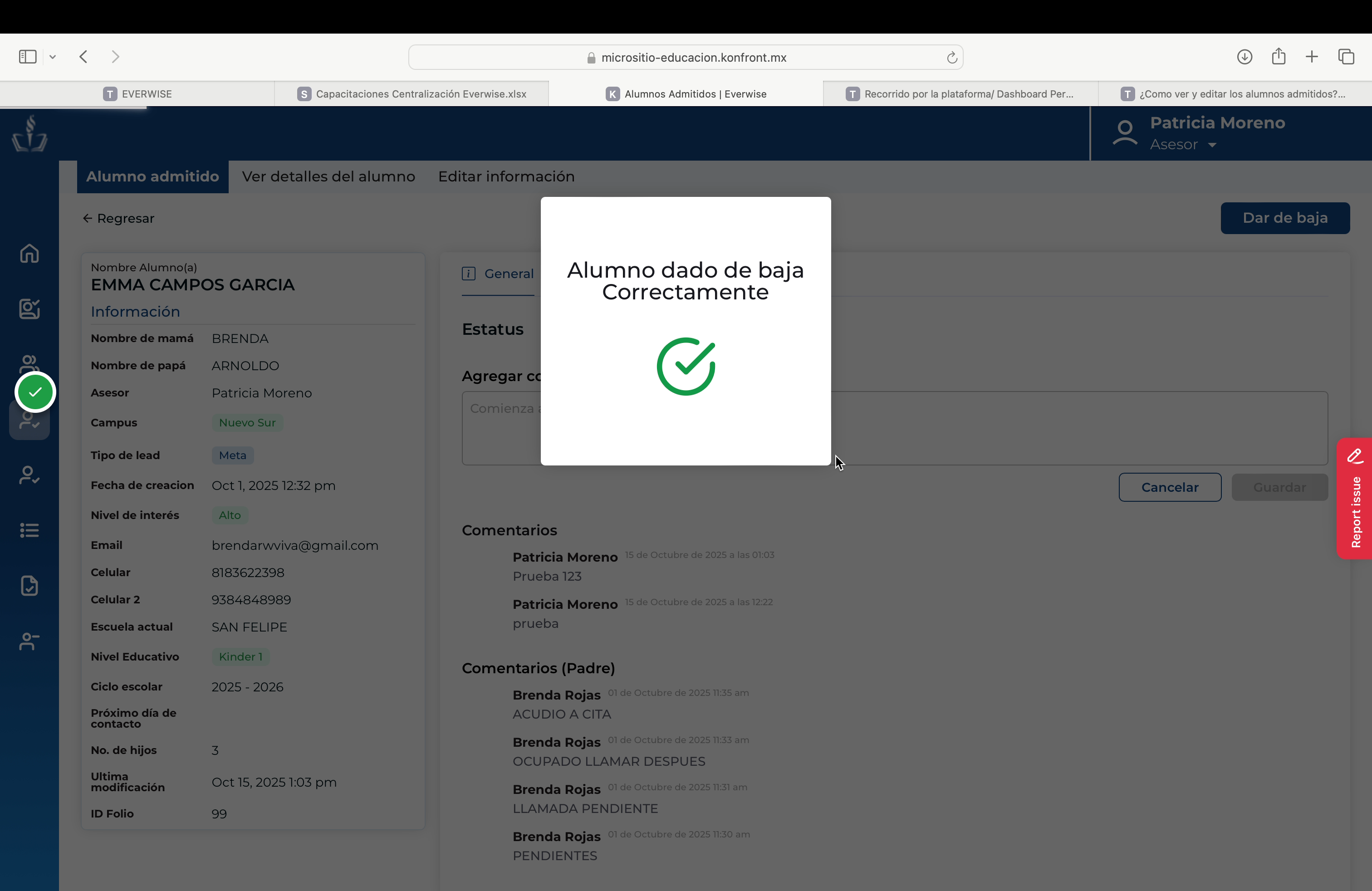
Task: Open the home icon in the sidebar
Action: pyautogui.click(x=29, y=254)
